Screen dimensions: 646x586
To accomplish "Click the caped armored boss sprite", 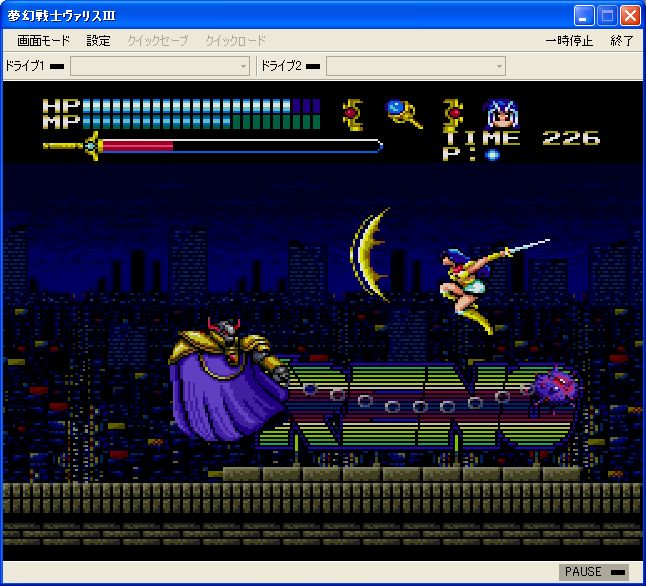I will pos(229,379).
